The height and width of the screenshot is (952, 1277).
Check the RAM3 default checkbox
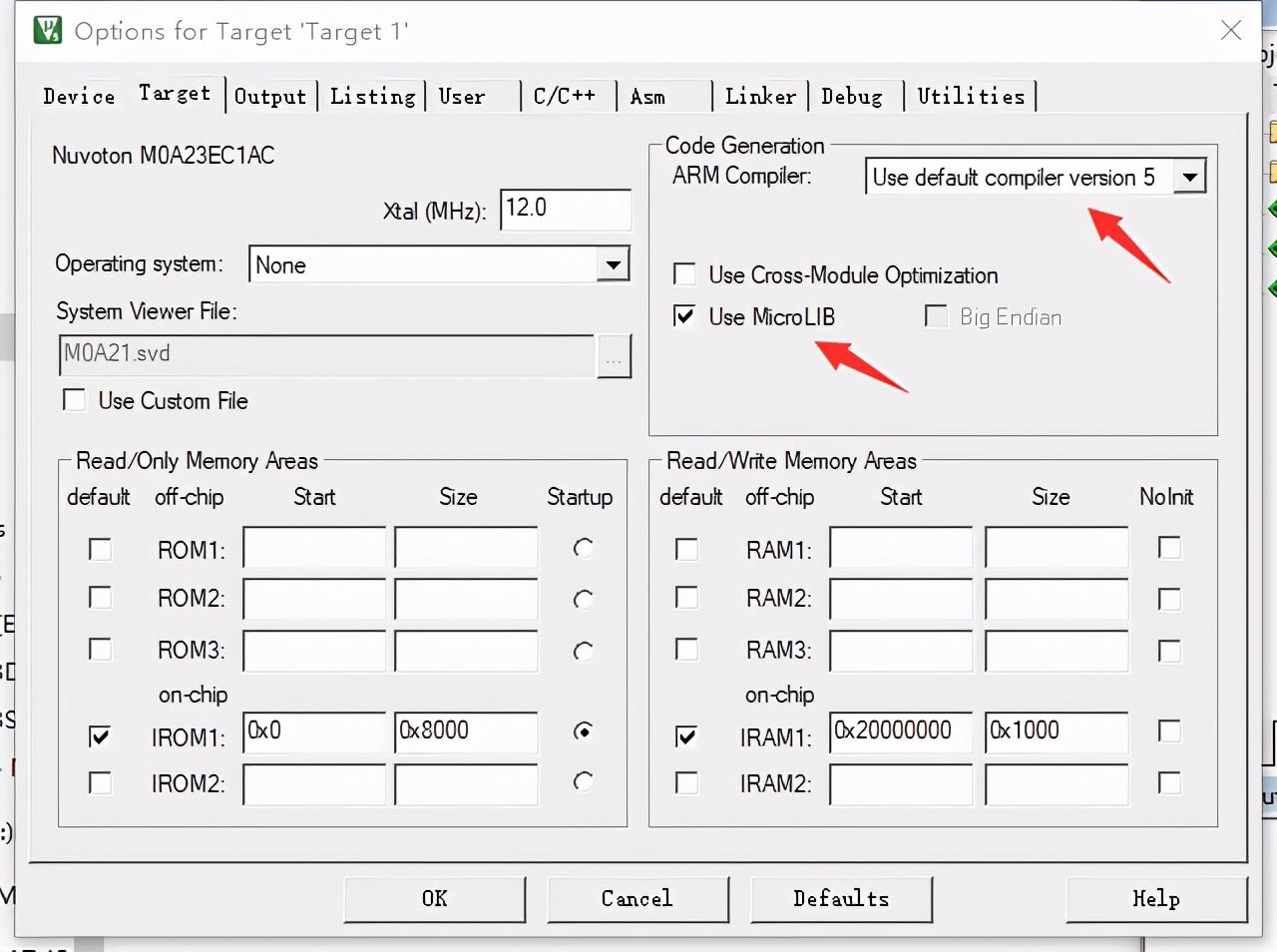pyautogui.click(x=686, y=649)
